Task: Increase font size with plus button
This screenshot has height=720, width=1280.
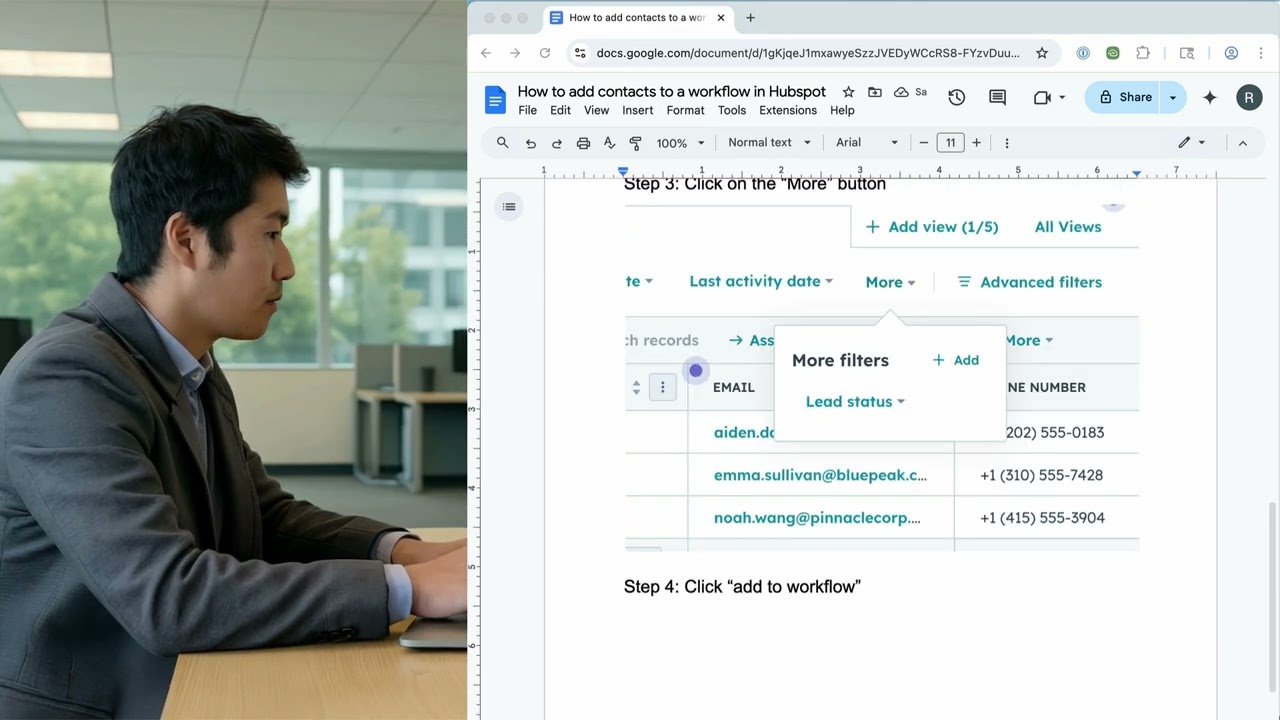Action: tap(976, 143)
